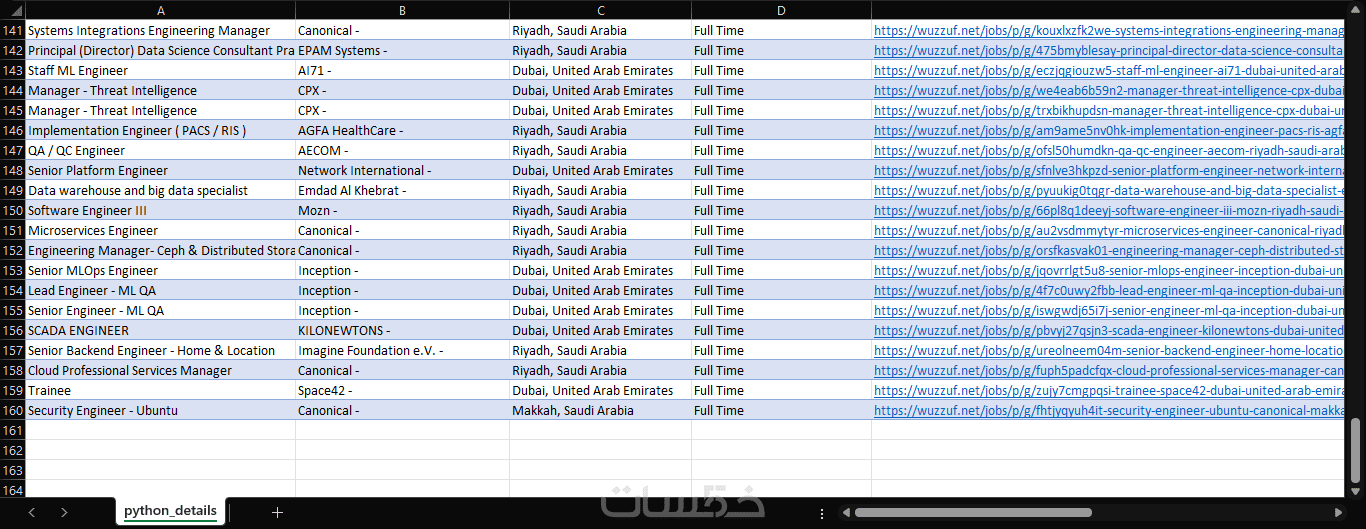This screenshot has height=529, width=1366.
Task: Select company cell 'Imagine Foundation e.V. -'
Action: (403, 350)
